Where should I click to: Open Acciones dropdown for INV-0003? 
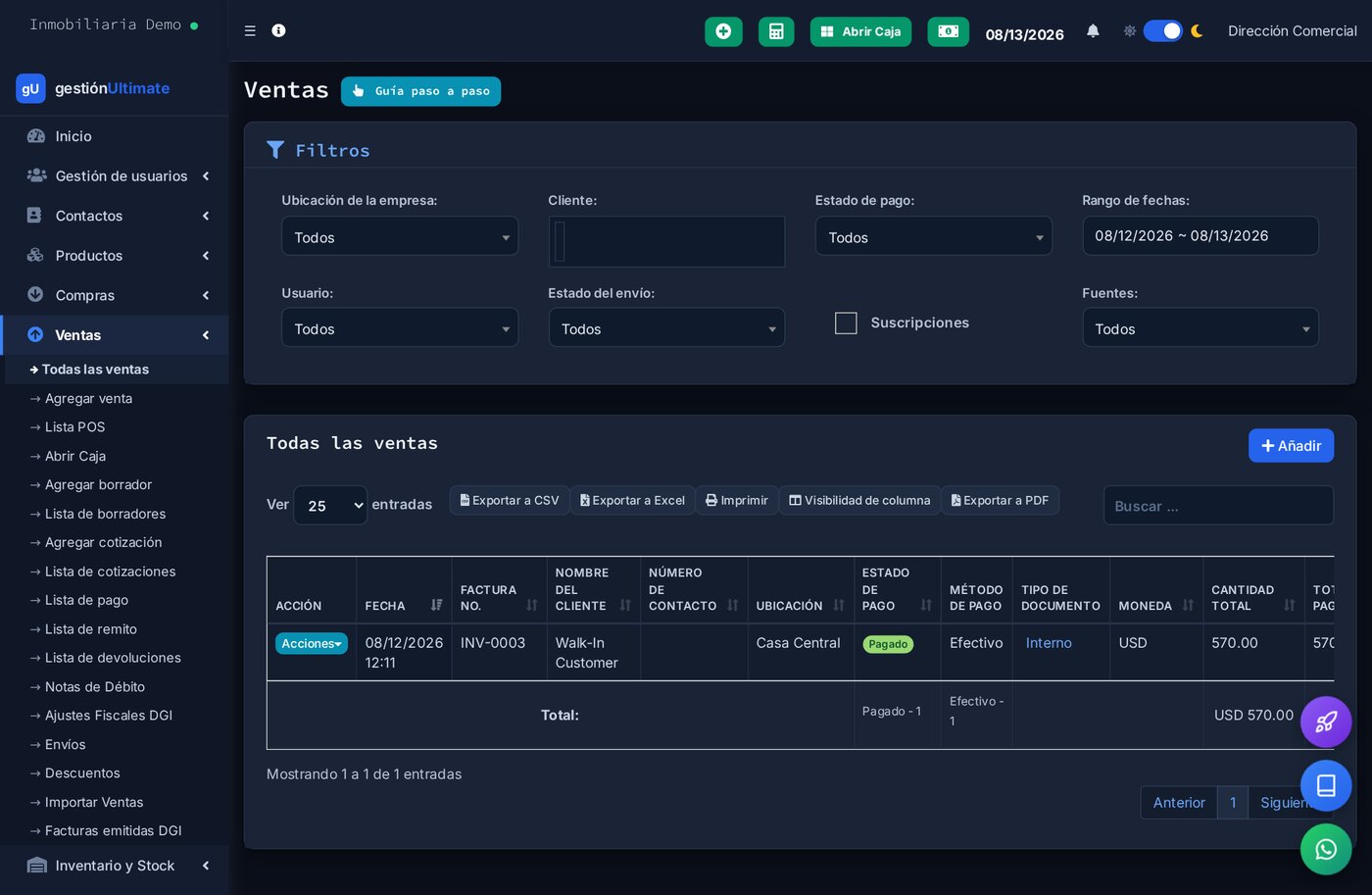click(312, 643)
